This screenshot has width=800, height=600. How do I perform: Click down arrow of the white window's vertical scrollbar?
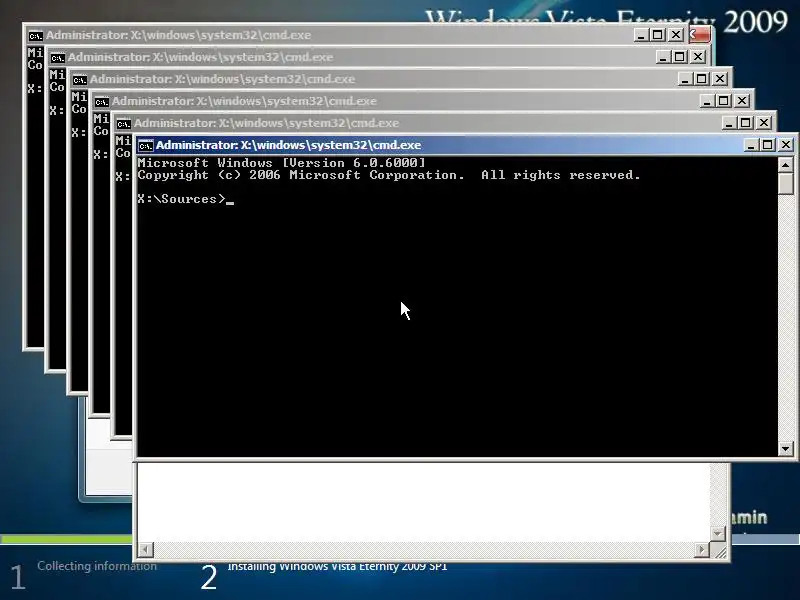[x=718, y=534]
